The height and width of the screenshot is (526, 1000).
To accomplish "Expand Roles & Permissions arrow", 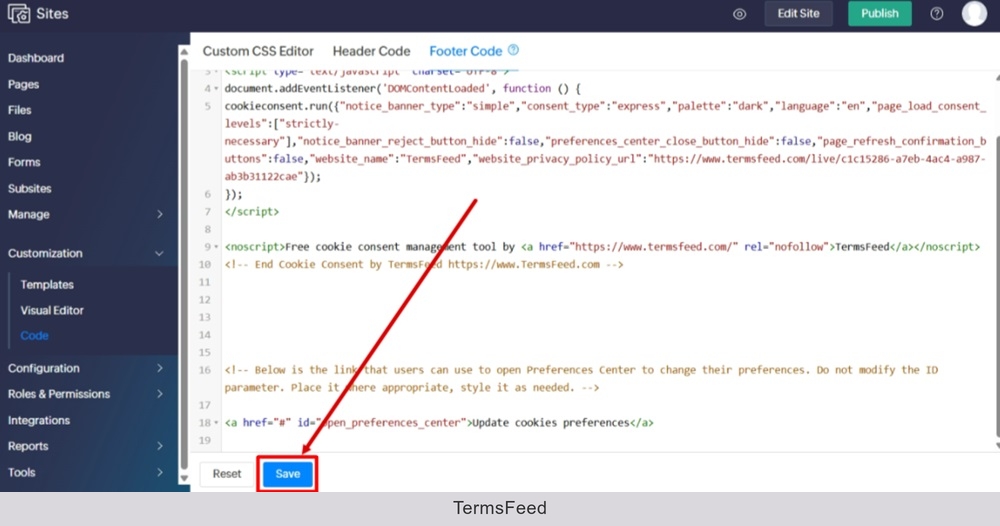I will [160, 394].
